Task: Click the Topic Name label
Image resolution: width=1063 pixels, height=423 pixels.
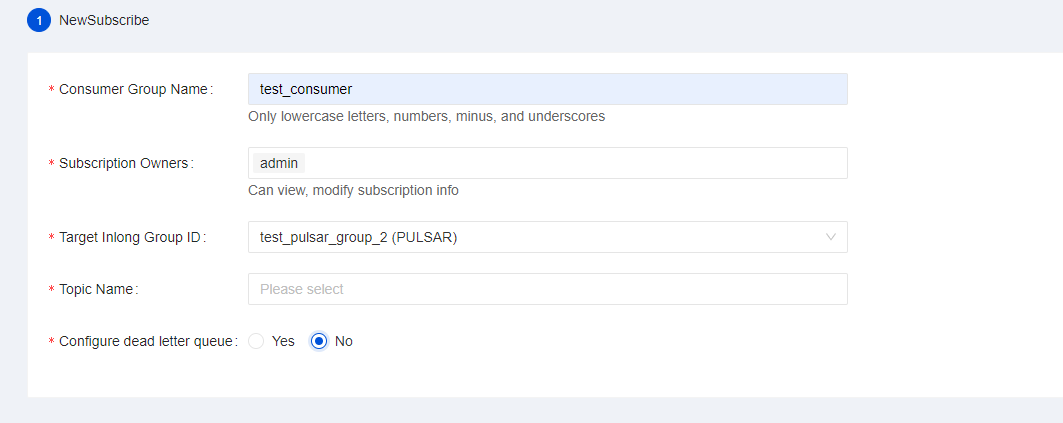Action: point(97,289)
